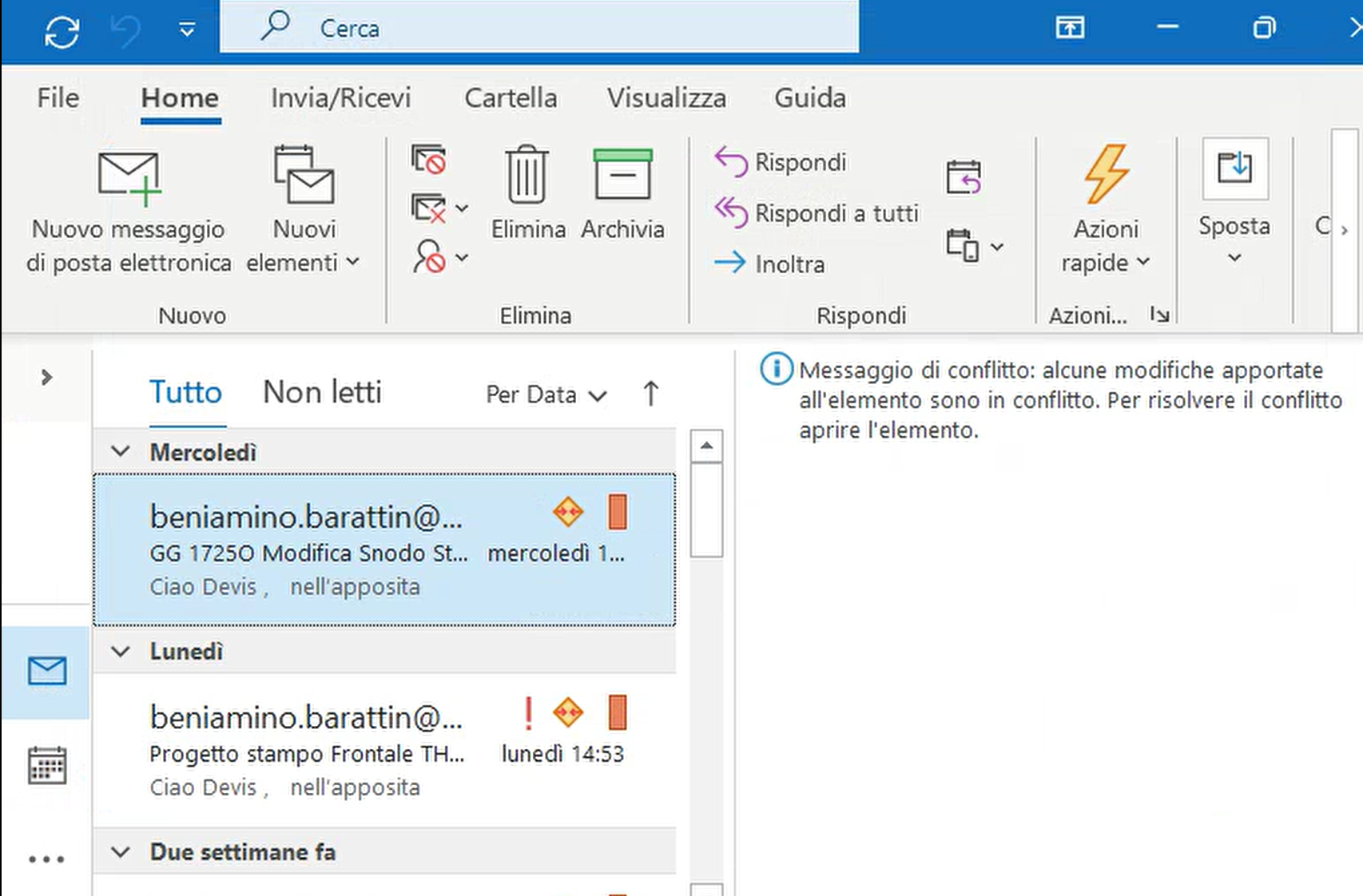
Task: Click the Rispondi a tutti button
Action: pos(817,213)
